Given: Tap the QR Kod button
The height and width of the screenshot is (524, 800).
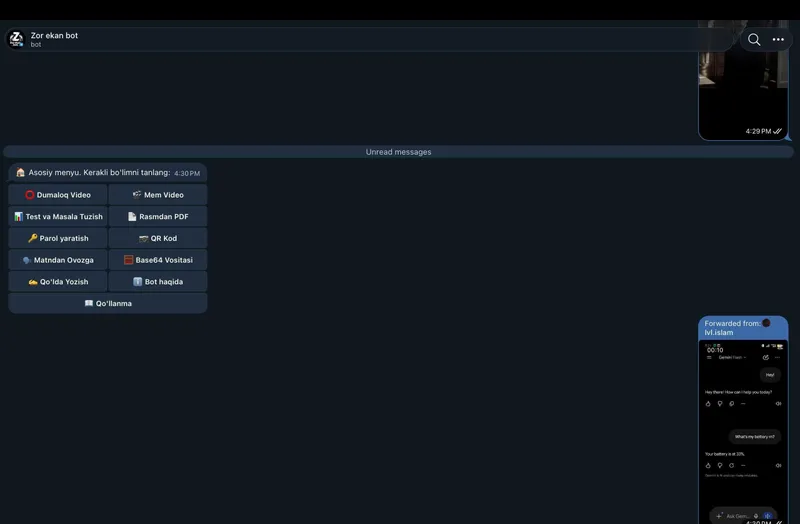Looking at the screenshot, I should tap(158, 238).
